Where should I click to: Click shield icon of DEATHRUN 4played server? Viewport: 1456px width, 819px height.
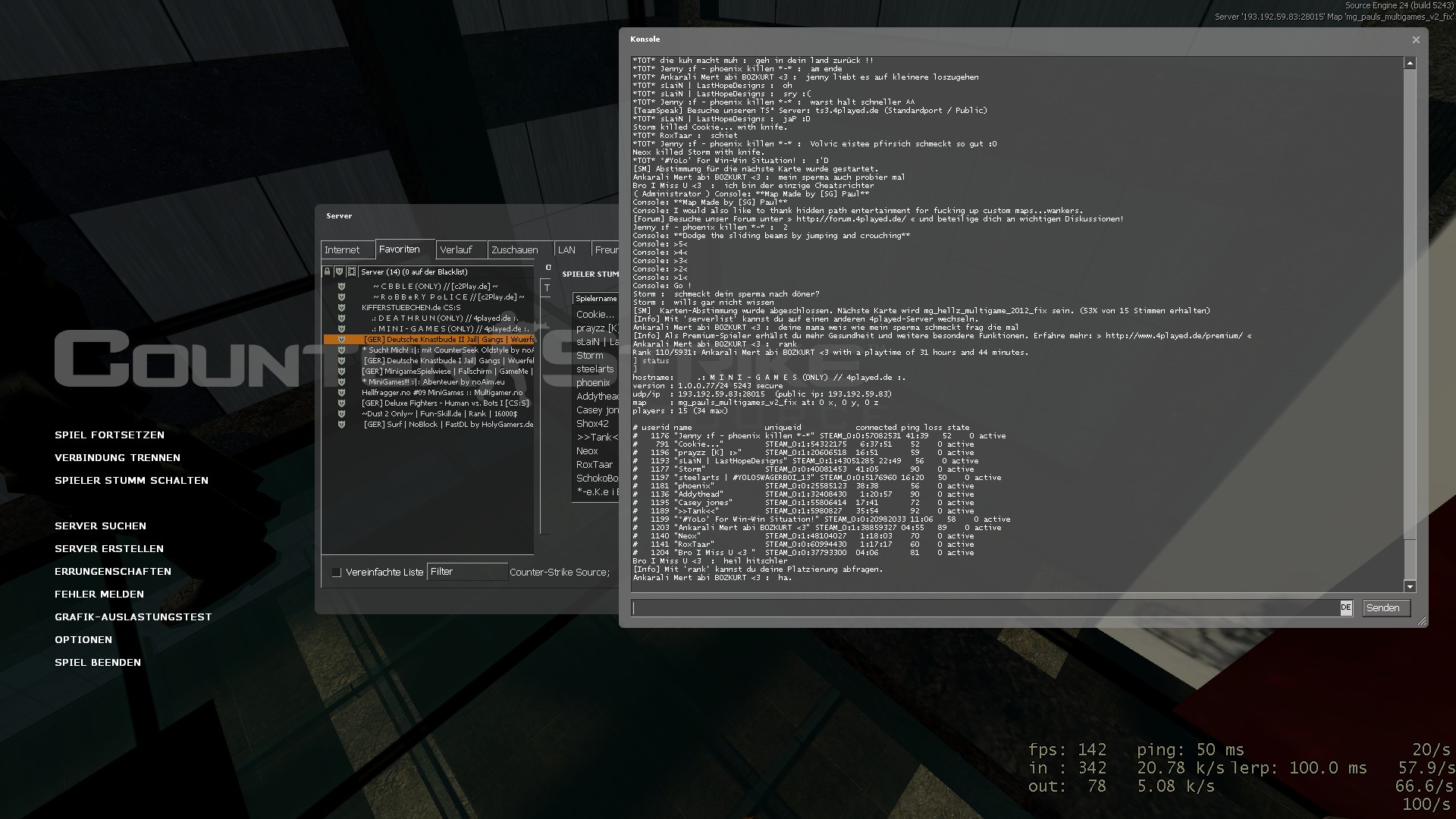pyautogui.click(x=341, y=318)
